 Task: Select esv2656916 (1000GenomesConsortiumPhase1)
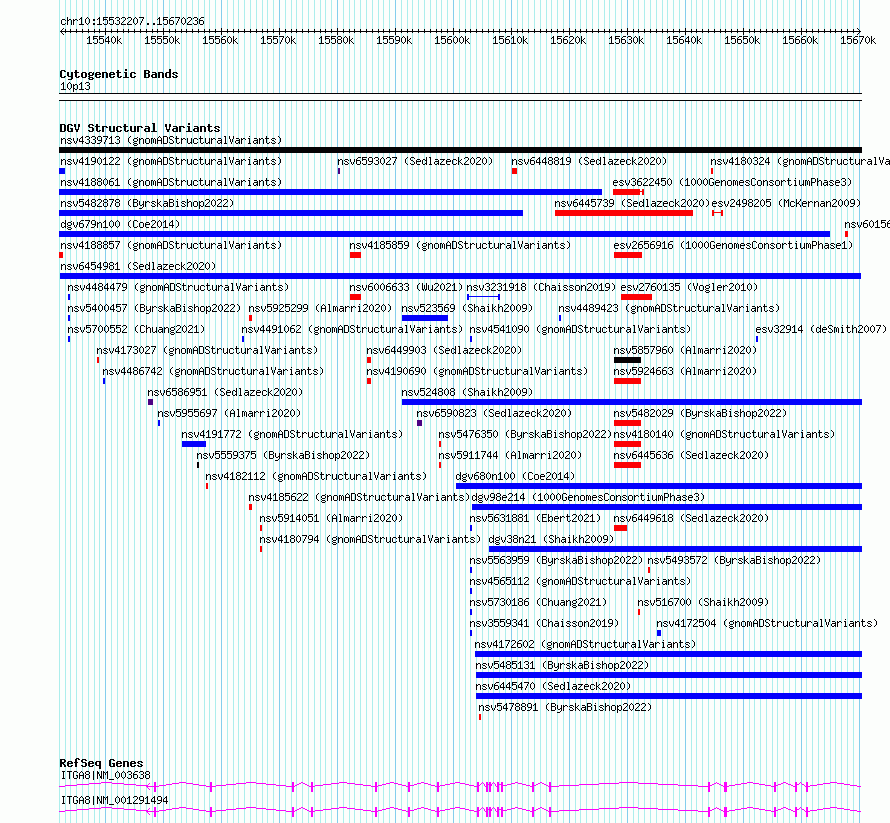[x=733, y=245]
